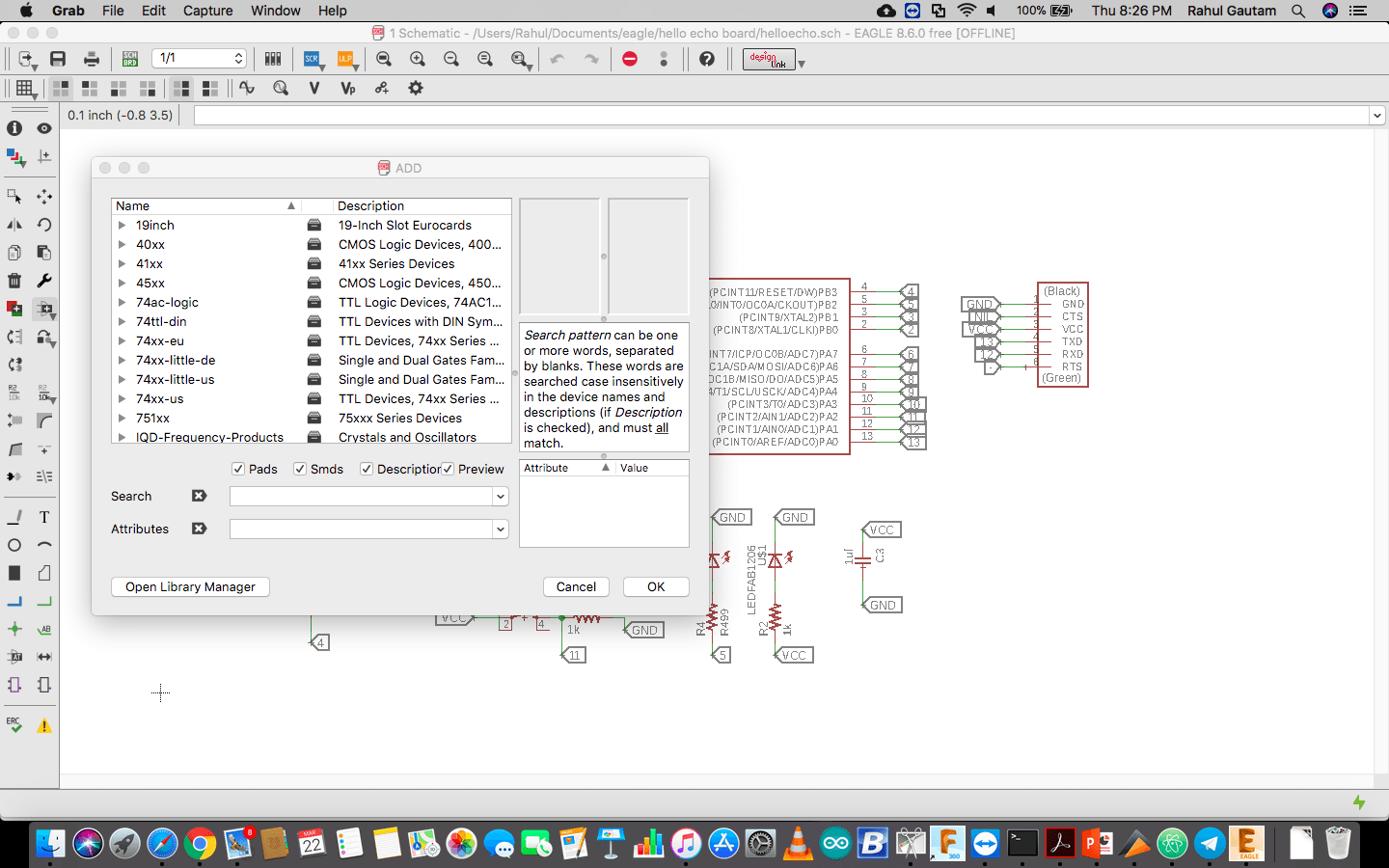Toggle the Description checkbox
The width and height of the screenshot is (1389, 868).
(x=367, y=469)
